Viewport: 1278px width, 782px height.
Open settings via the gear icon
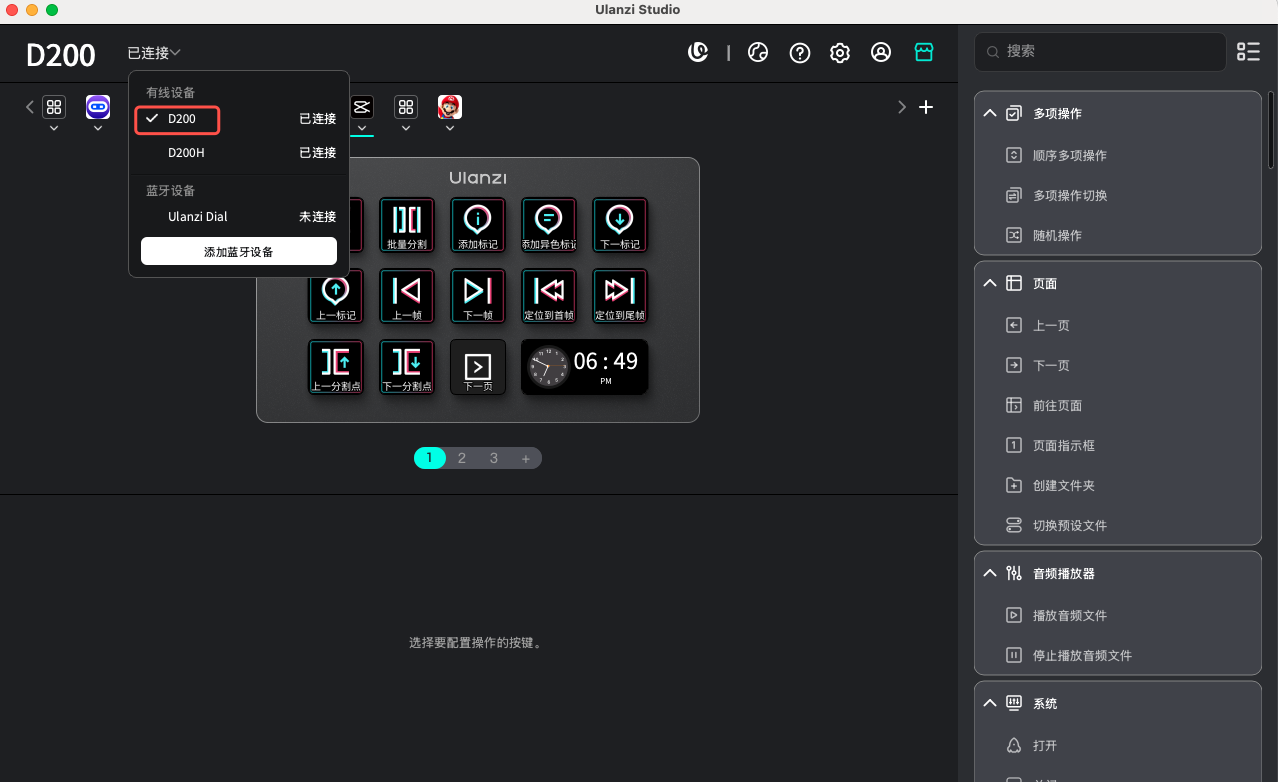coord(840,53)
